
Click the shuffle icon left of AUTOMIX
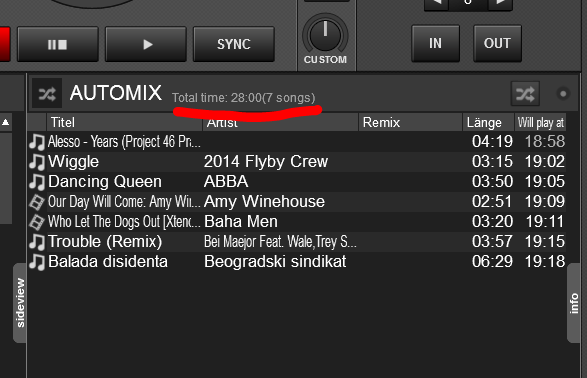[47, 94]
